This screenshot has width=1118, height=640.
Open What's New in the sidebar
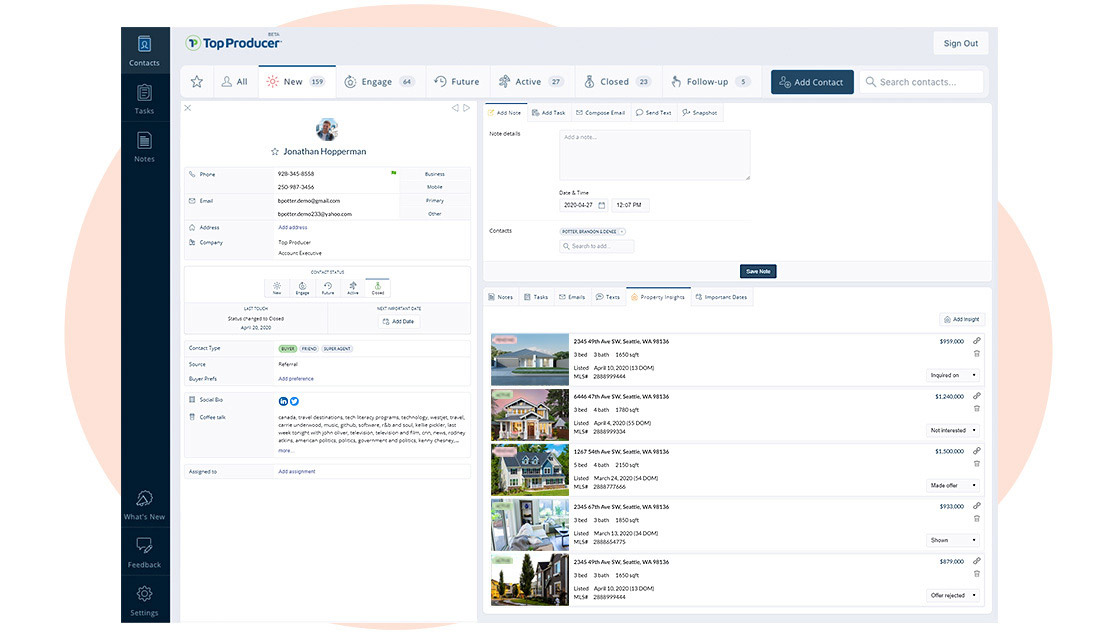[144, 505]
